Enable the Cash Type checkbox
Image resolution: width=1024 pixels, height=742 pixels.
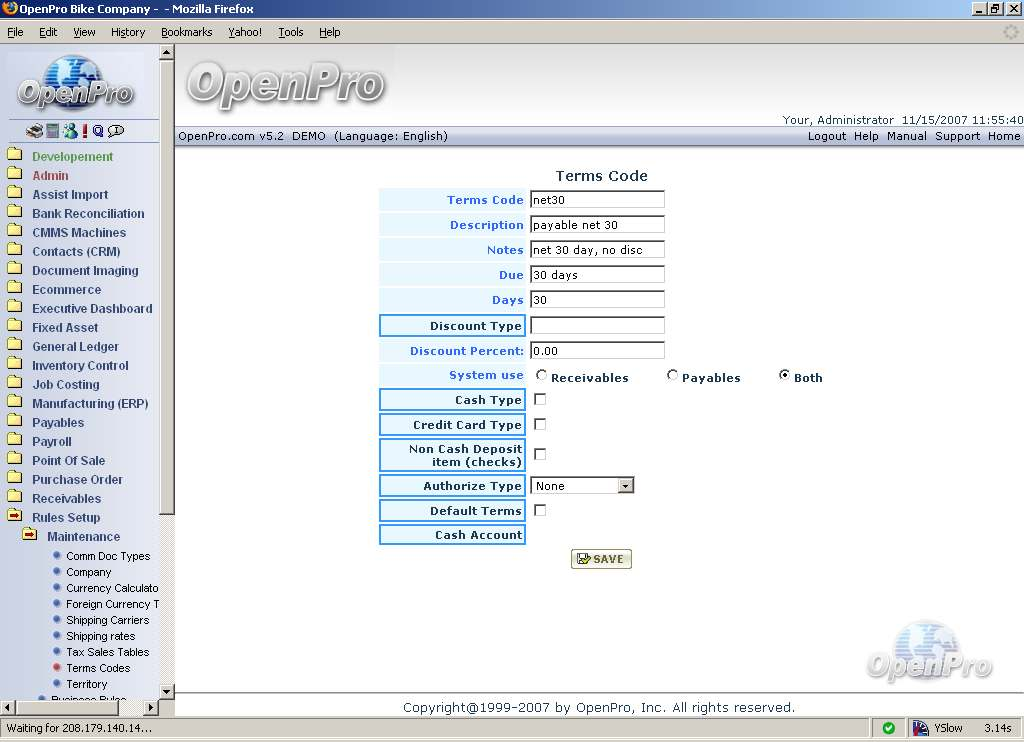point(540,399)
